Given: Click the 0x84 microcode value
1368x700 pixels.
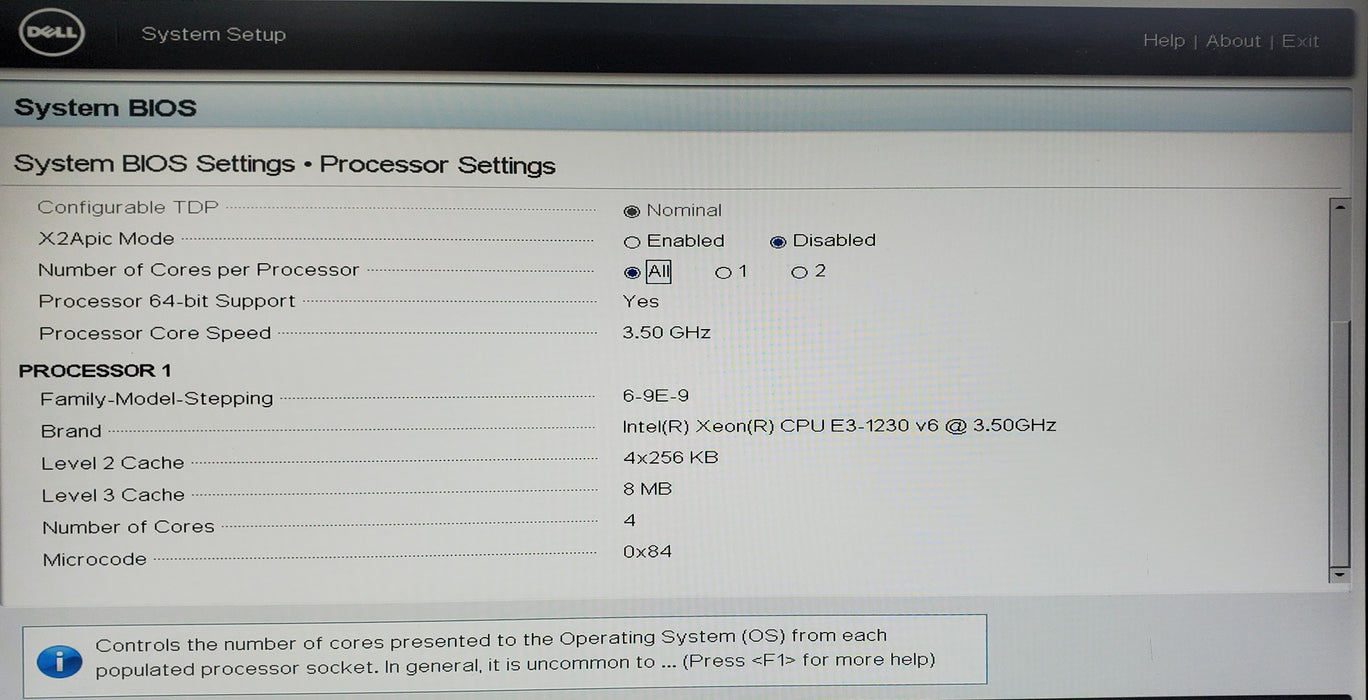Looking at the screenshot, I should [x=647, y=551].
